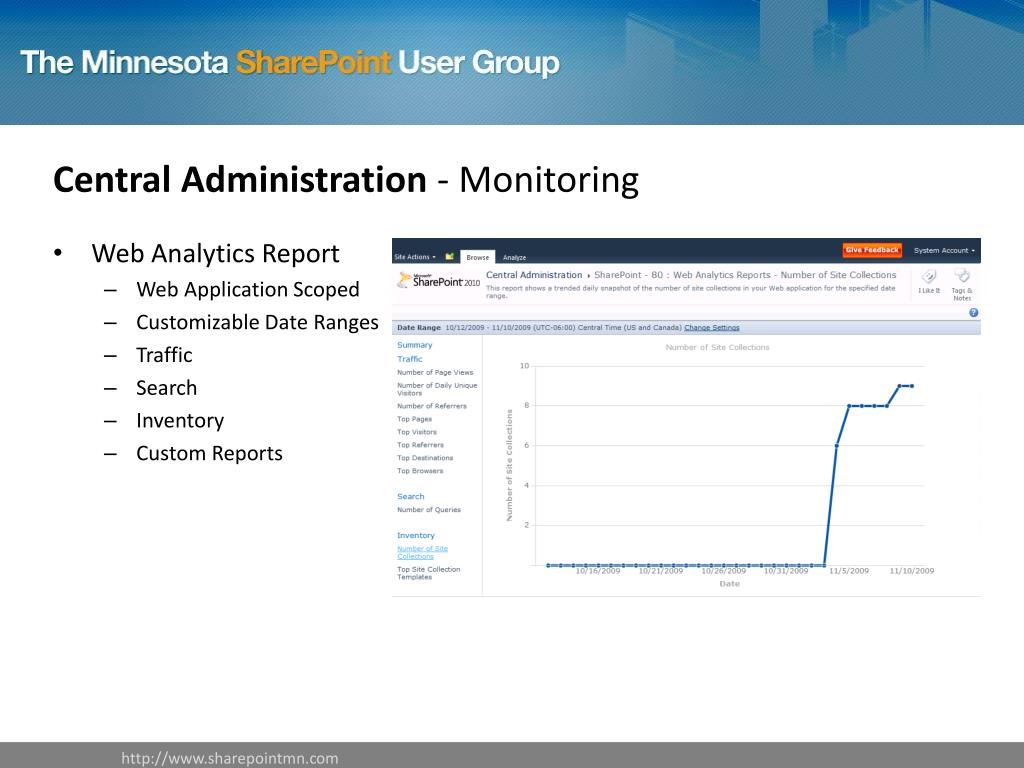Screen dimensions: 1024x768
Task: Open the Top Destinations report
Action: [424, 458]
